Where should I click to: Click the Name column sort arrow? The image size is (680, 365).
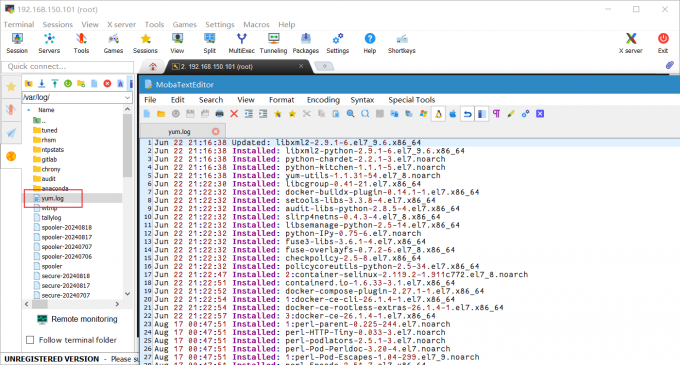(29, 110)
